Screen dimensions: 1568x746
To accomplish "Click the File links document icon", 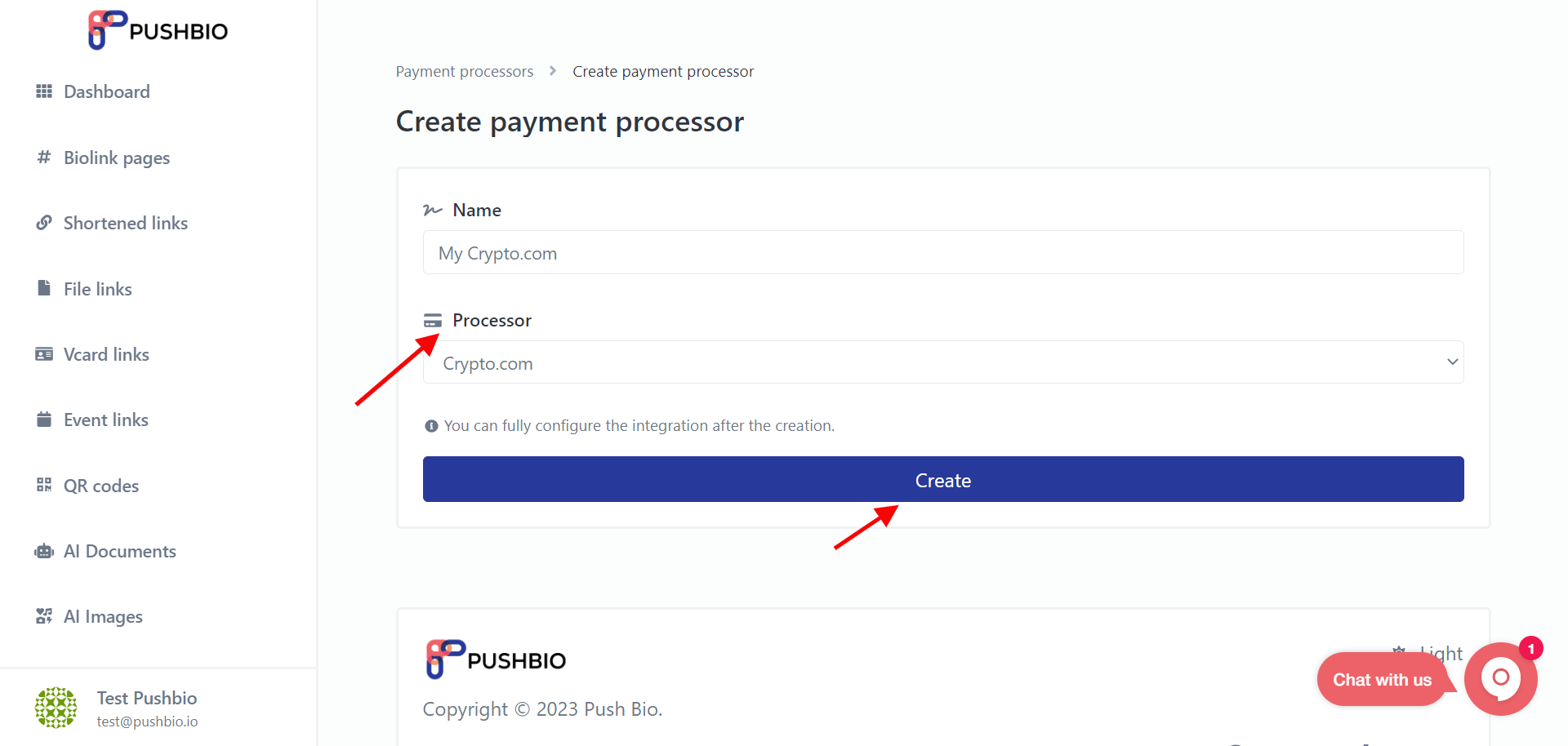I will click(x=44, y=288).
